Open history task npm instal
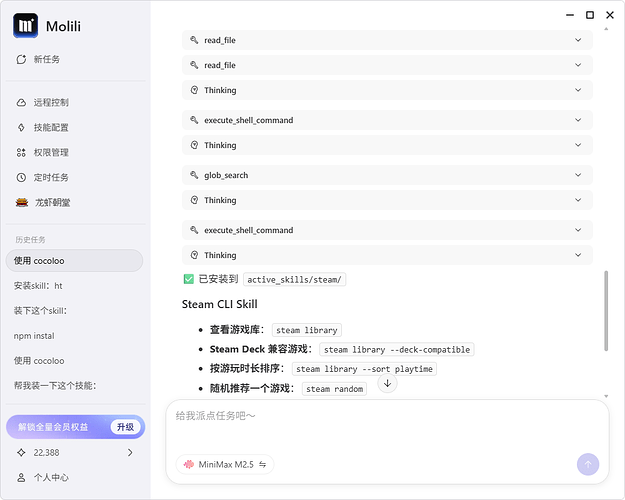Viewport: 625px width, 500px height. click(34, 336)
